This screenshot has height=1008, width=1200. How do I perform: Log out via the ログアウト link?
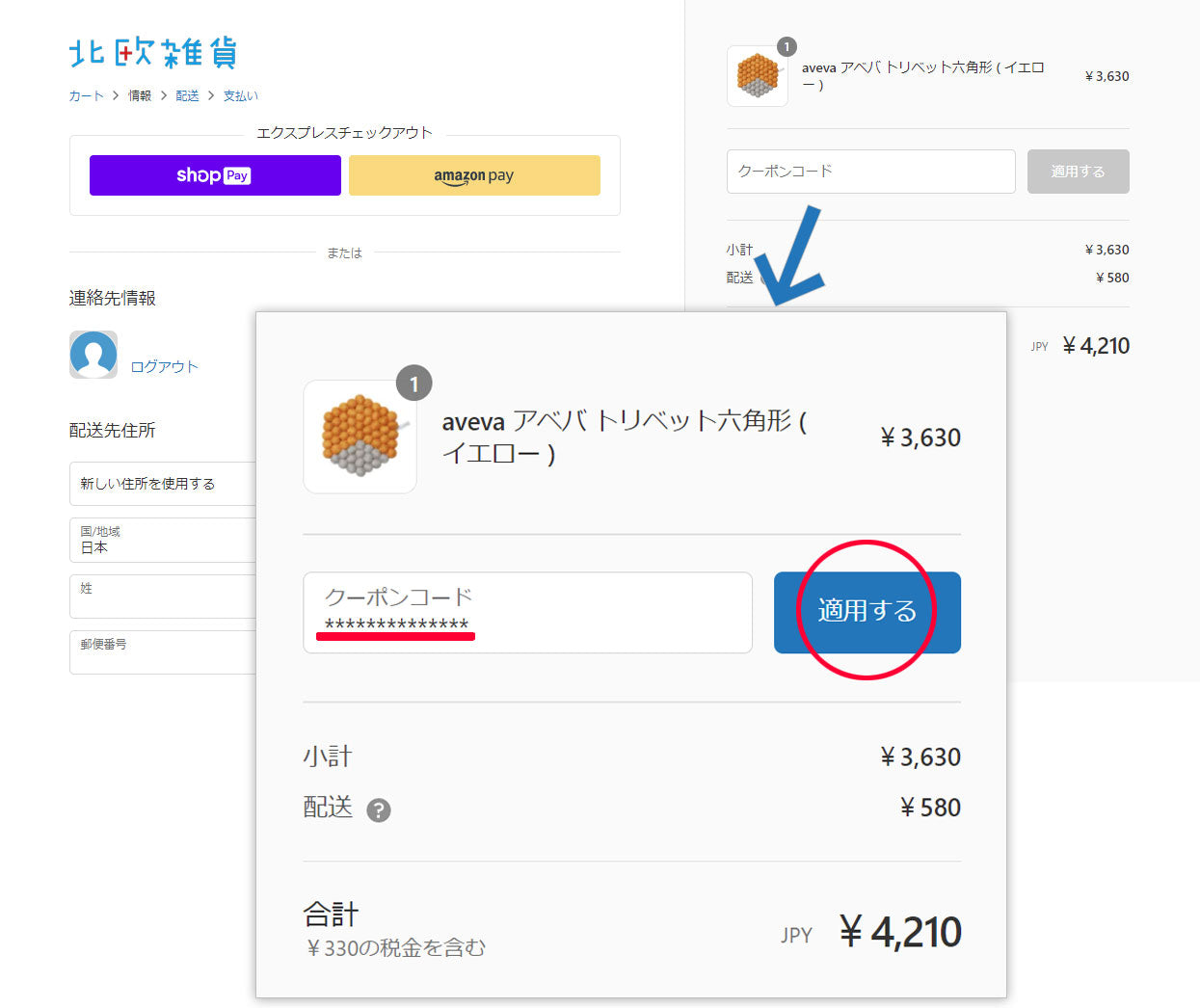point(164,366)
